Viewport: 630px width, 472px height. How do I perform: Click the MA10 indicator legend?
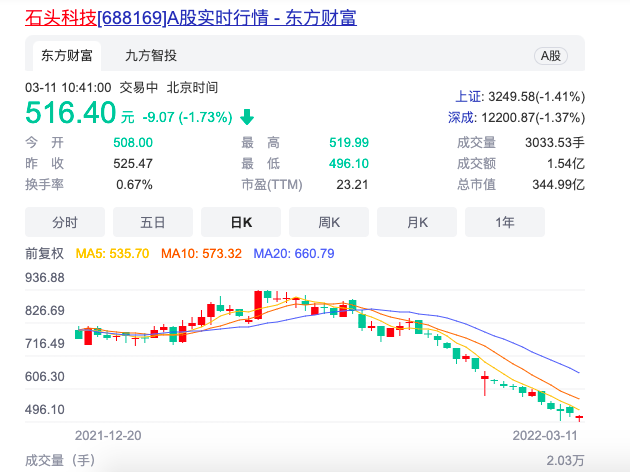[201, 254]
